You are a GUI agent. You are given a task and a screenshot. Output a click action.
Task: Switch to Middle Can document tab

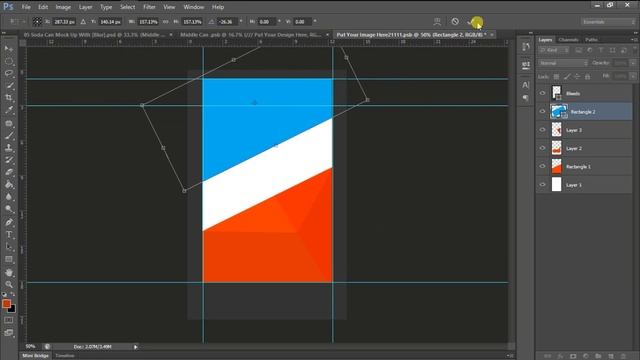(x=251, y=35)
